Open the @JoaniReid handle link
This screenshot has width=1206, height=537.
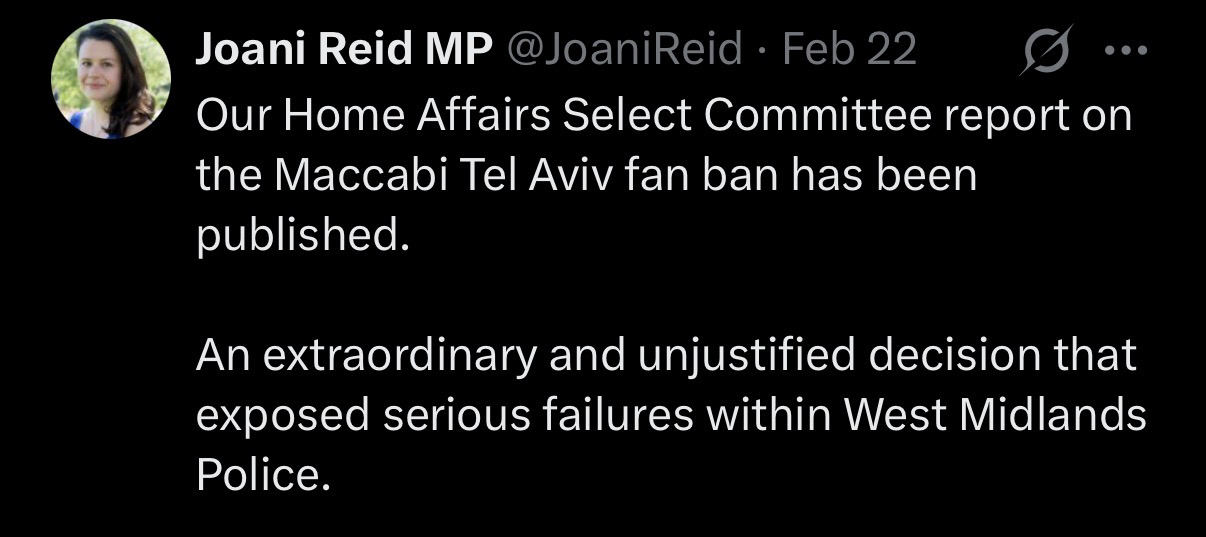tap(626, 50)
